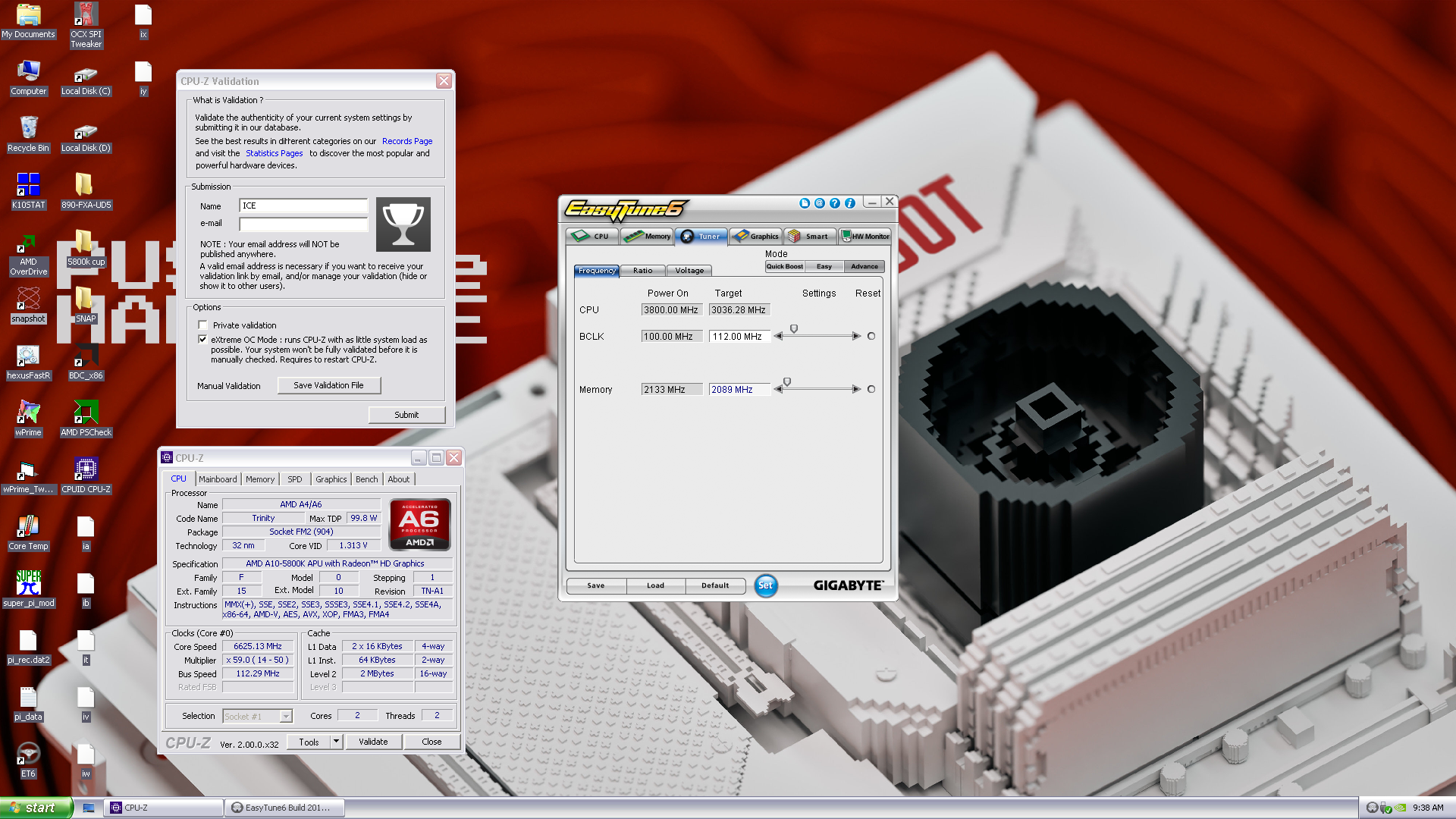The height and width of the screenshot is (819, 1456).
Task: Click the e-mail input field
Action: [303, 224]
